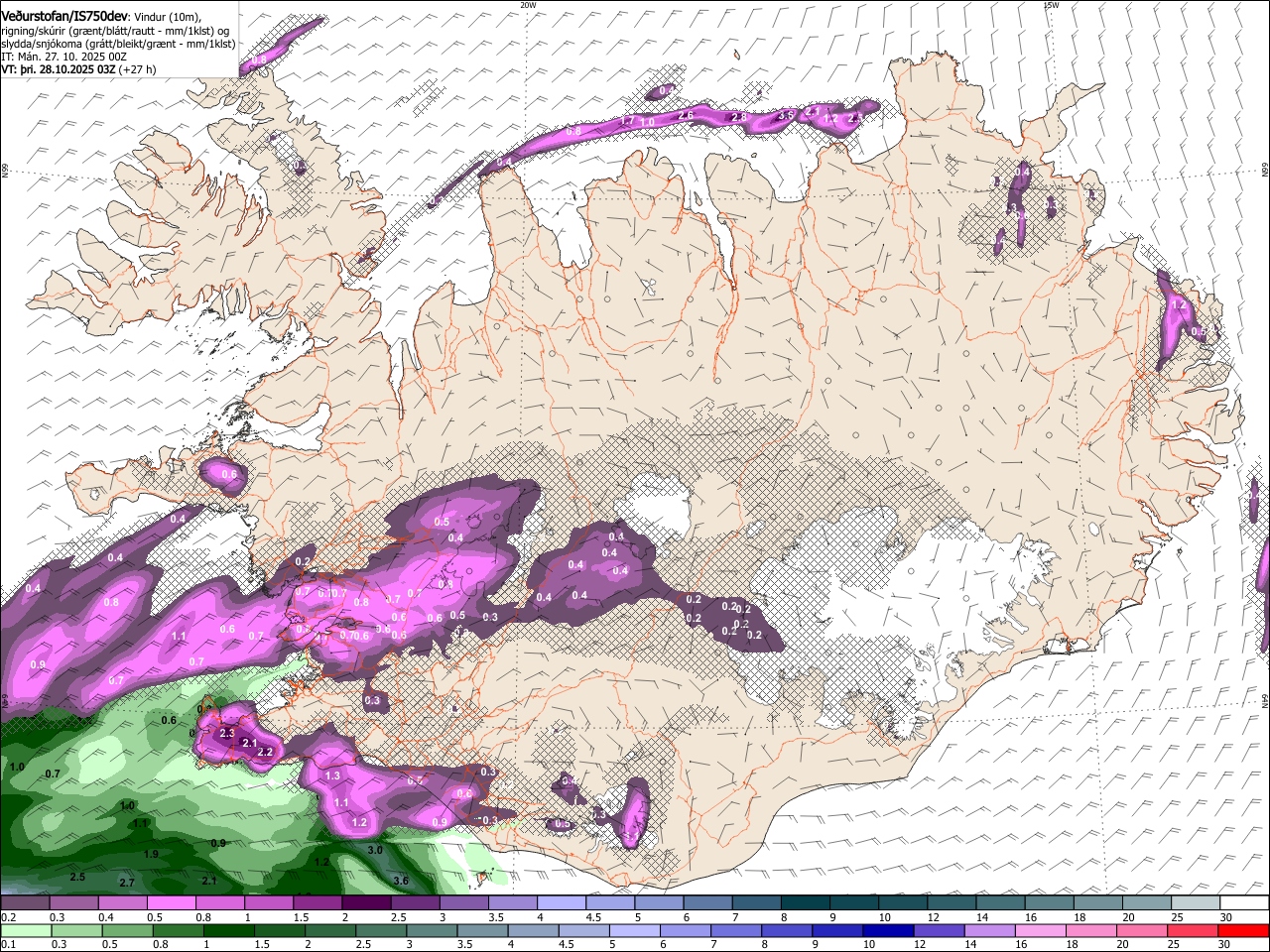Click the slydda/snjókoma legend description line
Viewport: 1270px width, 952px height.
pyautogui.click(x=118, y=43)
